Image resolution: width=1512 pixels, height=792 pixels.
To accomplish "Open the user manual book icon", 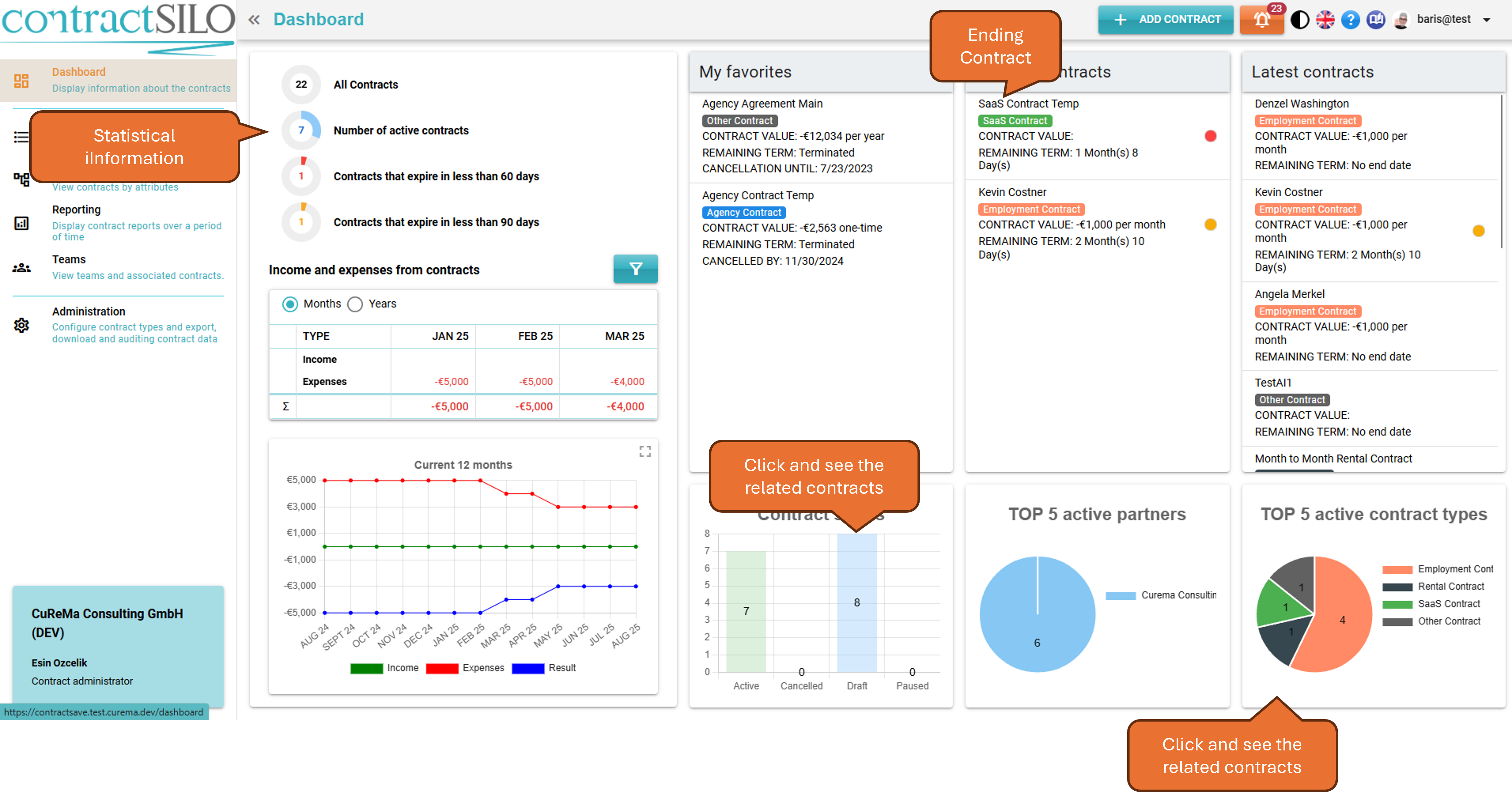I will [1375, 19].
